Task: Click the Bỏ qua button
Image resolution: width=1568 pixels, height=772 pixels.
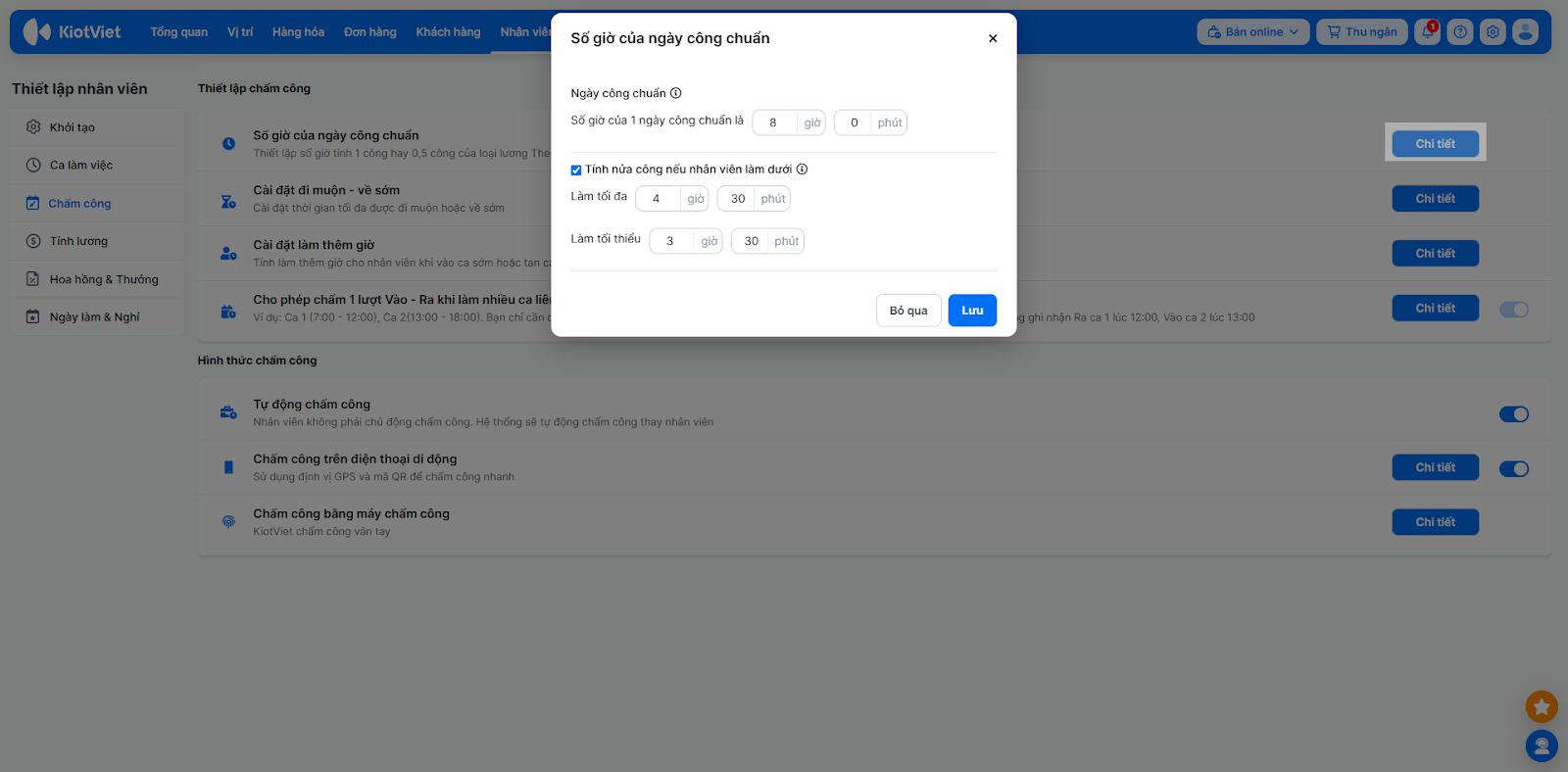Action: tap(908, 311)
